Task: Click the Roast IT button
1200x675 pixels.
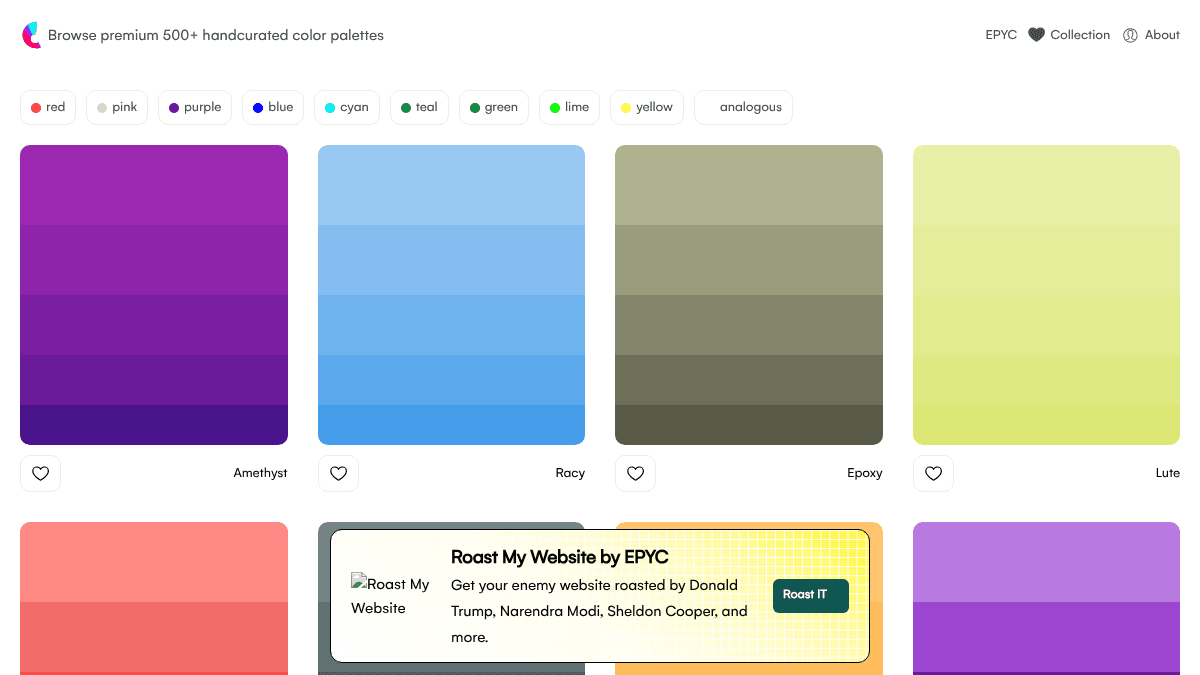Action: coord(811,595)
